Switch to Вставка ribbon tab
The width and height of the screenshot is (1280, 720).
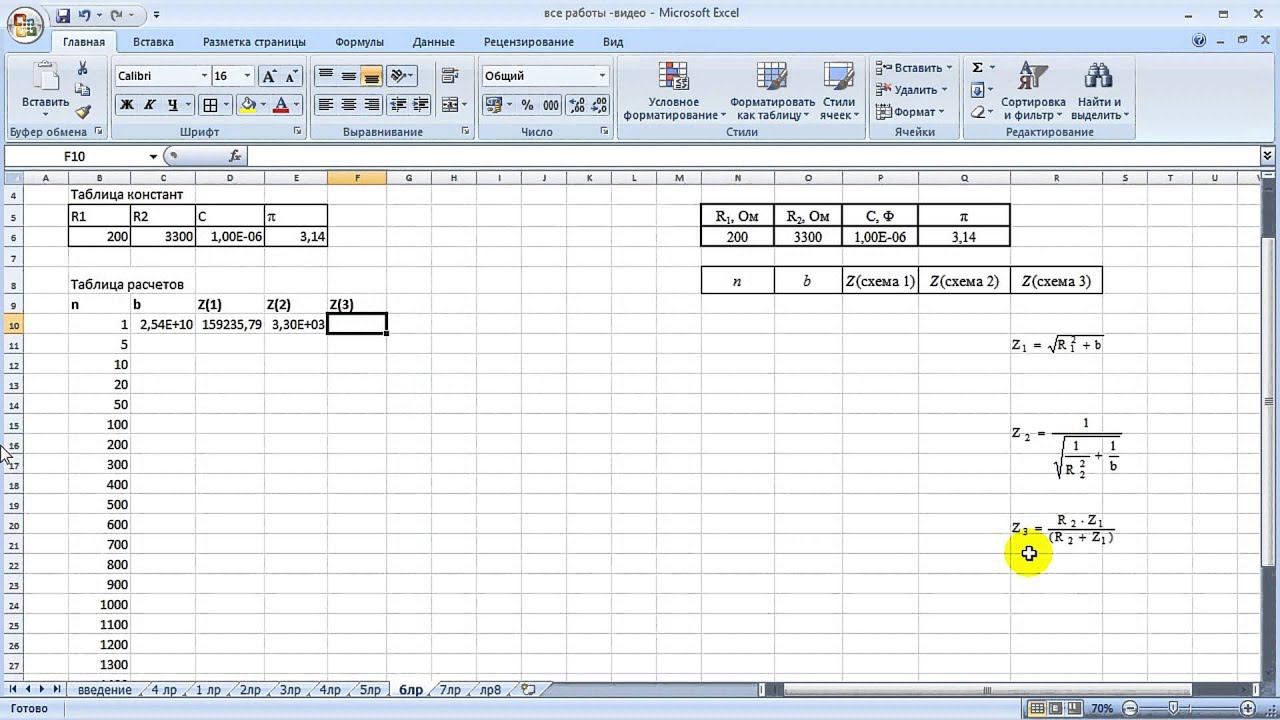pyautogui.click(x=153, y=42)
